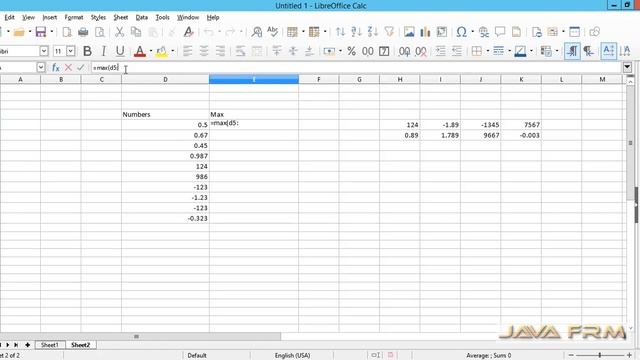Click Delete Decimal Place icon
This screenshot has height=360, width=640.
click(421, 51)
